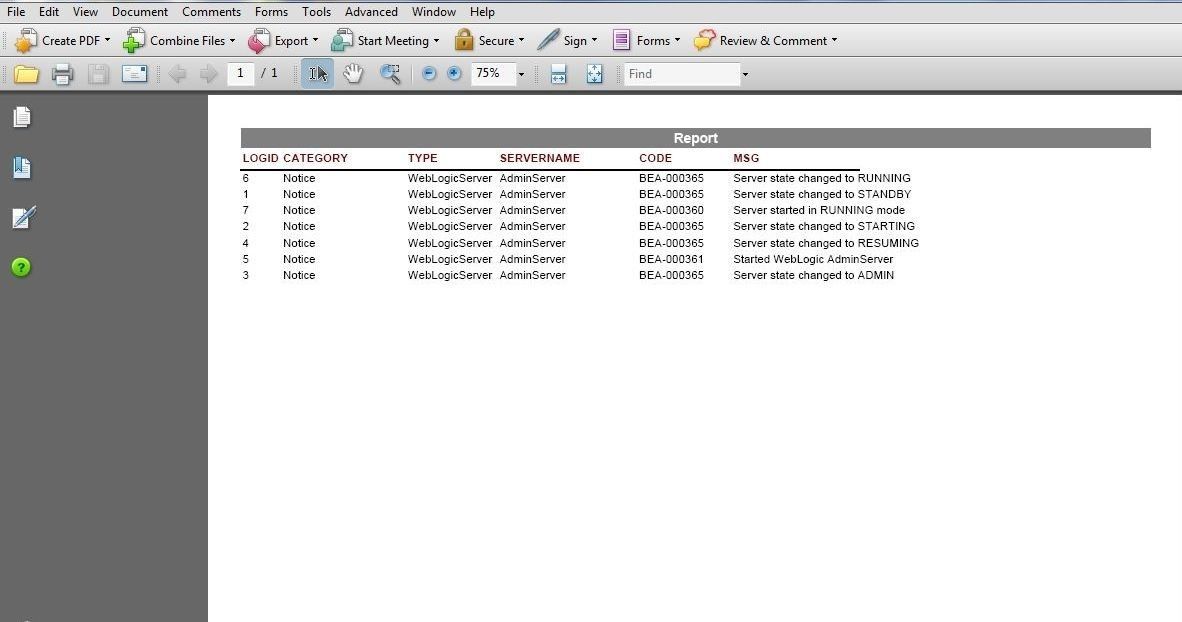Go to next page arrow

208,74
